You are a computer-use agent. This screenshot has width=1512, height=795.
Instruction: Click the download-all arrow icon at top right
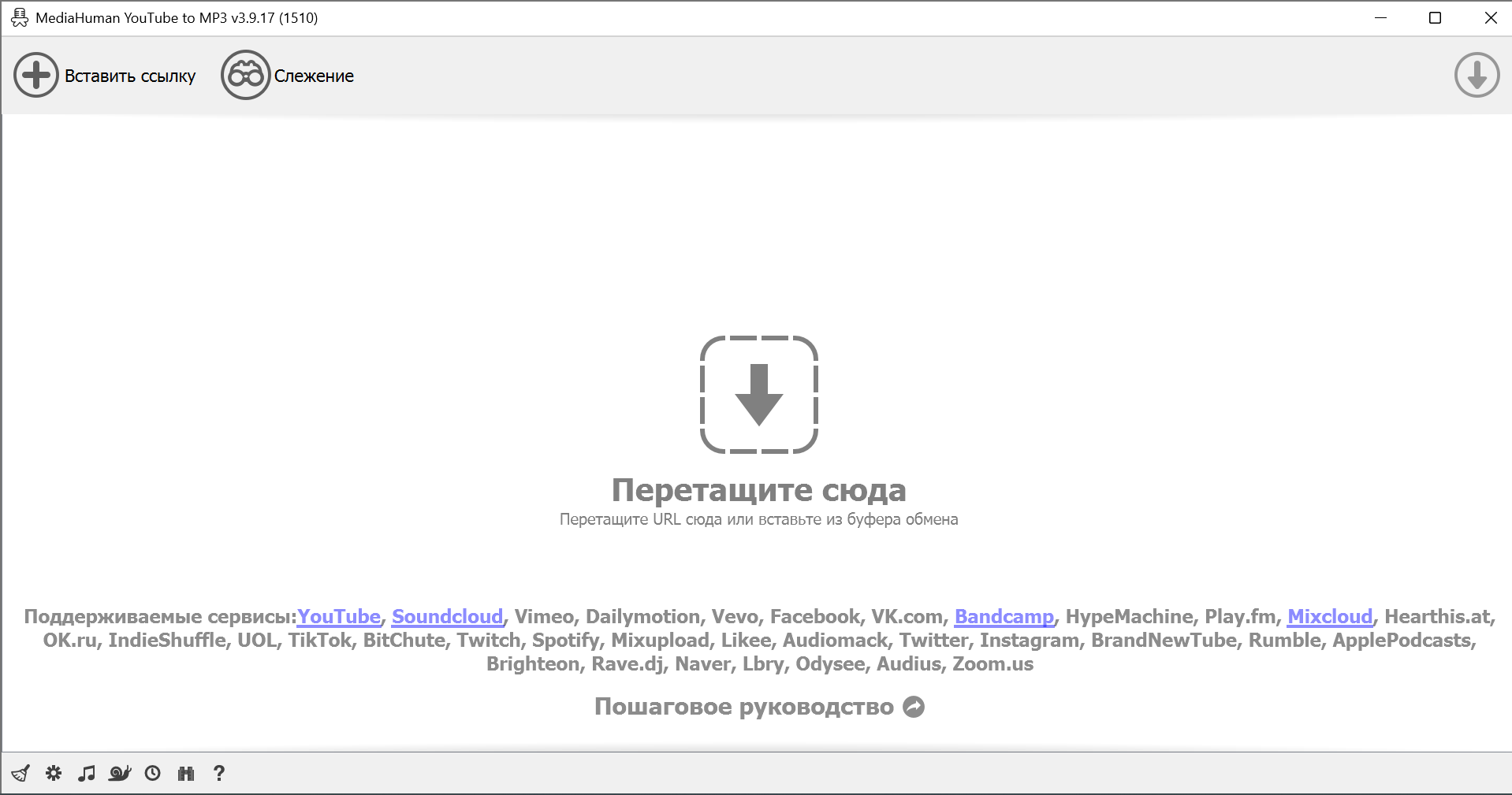pos(1477,76)
